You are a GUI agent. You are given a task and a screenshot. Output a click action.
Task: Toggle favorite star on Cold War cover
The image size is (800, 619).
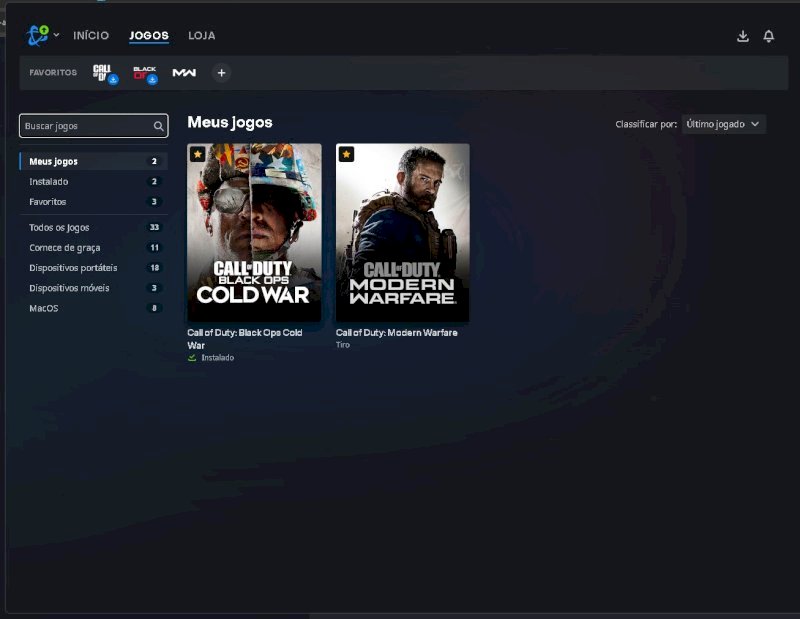(198, 154)
